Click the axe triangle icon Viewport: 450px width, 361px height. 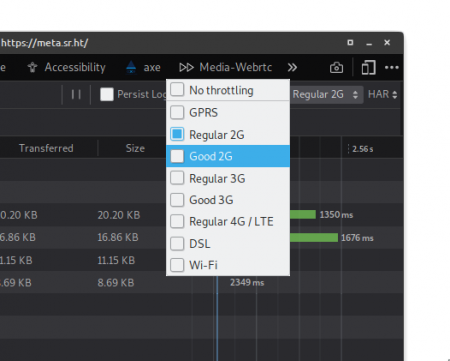[131, 67]
